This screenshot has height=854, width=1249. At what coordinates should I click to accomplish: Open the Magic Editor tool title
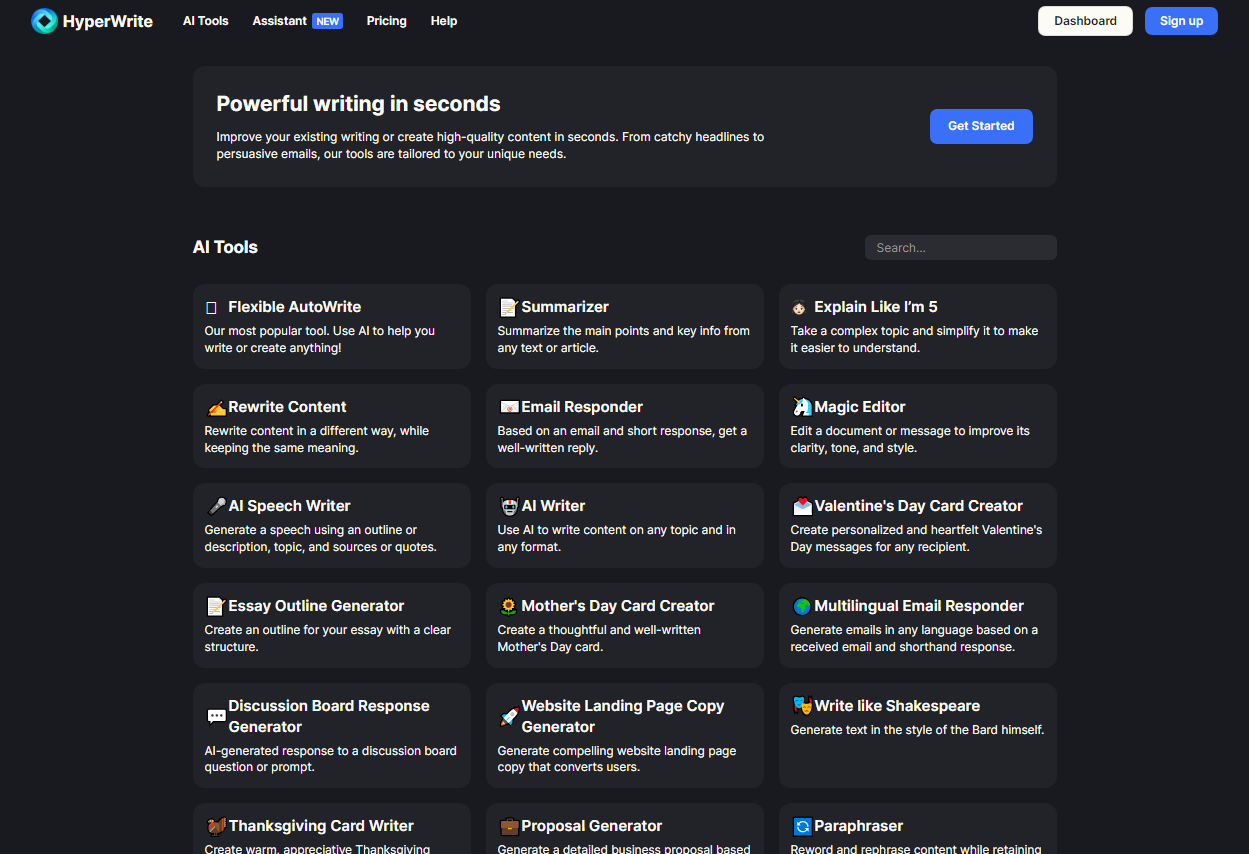click(x=860, y=407)
